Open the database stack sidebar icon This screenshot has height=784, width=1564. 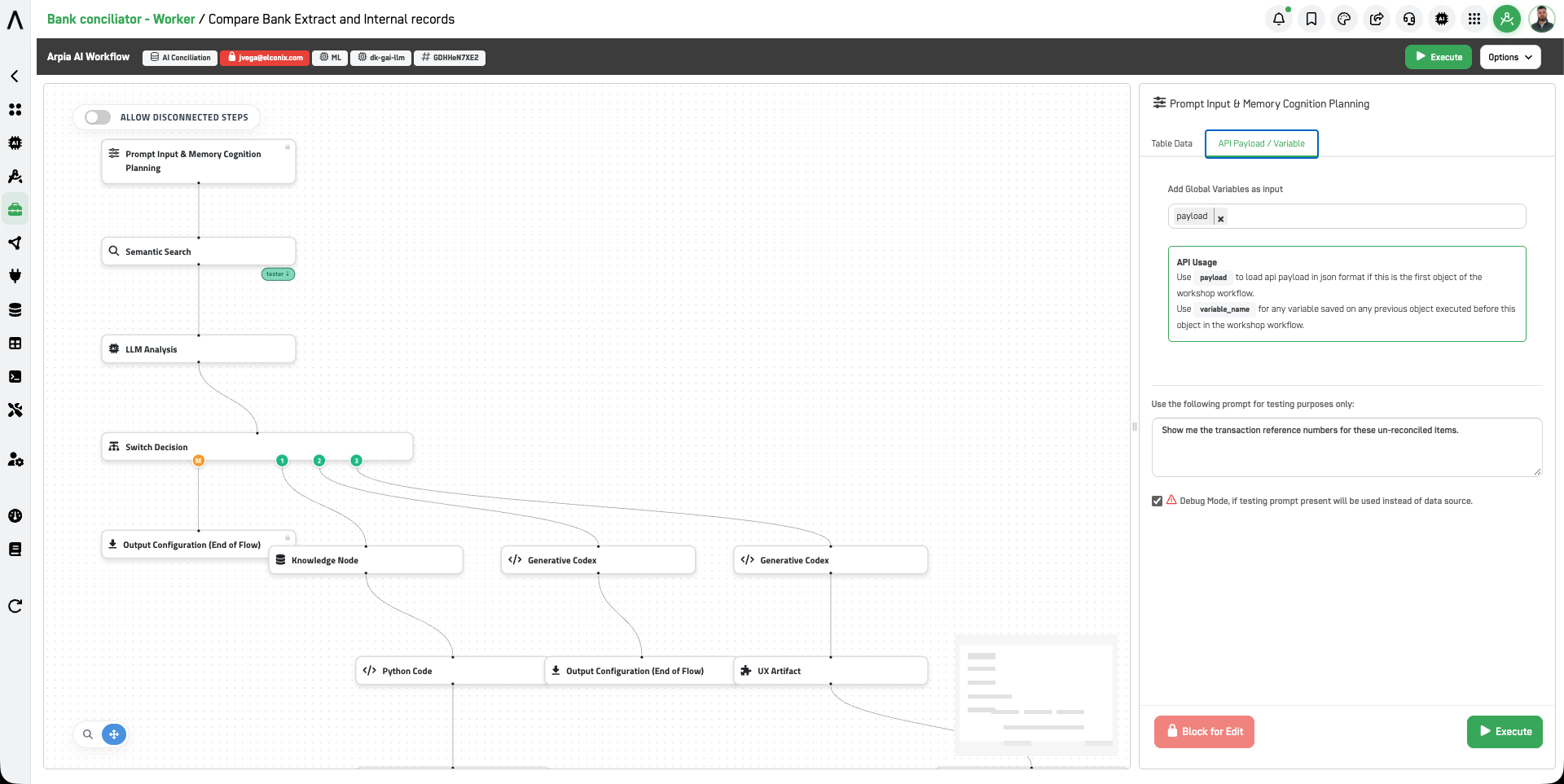(15, 309)
